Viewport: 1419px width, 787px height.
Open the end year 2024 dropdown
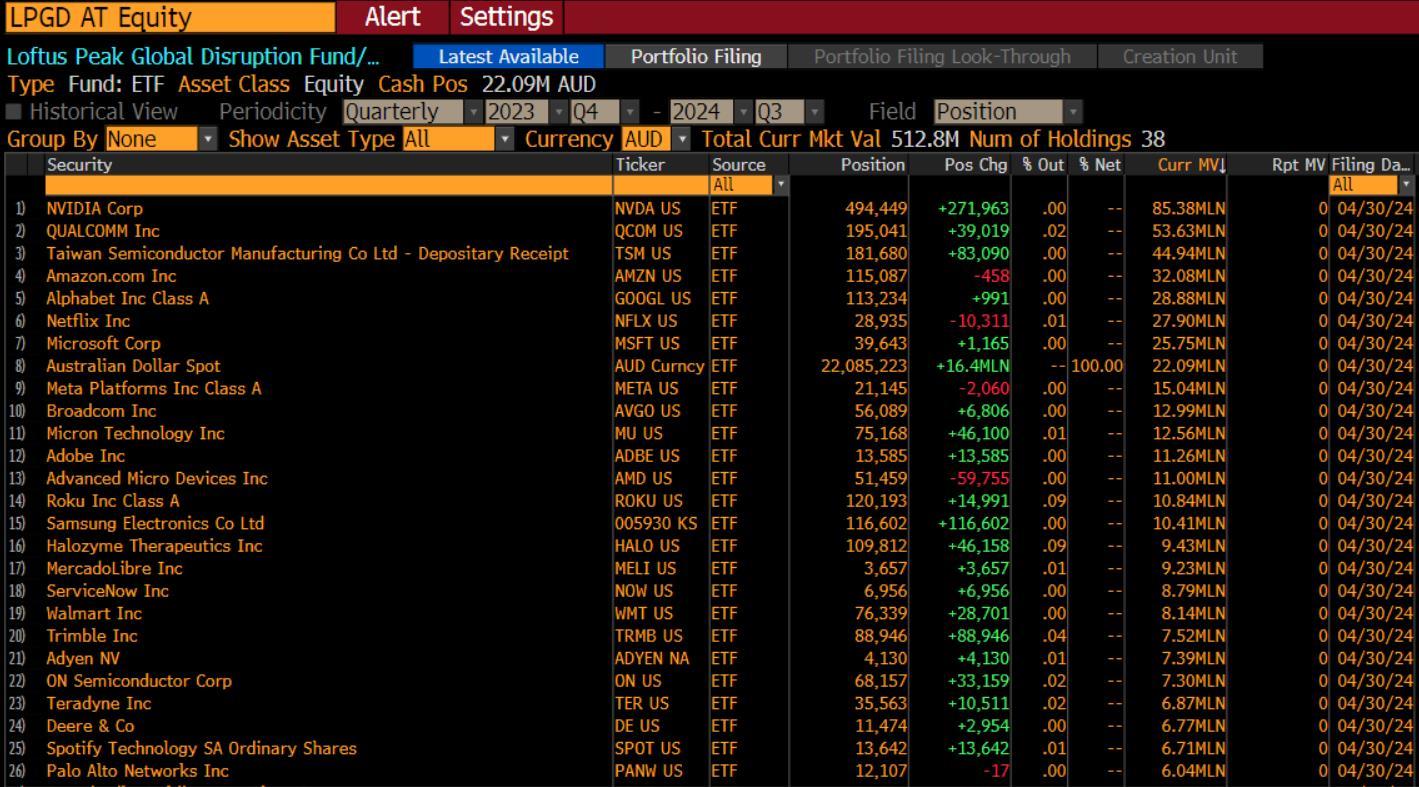709,112
